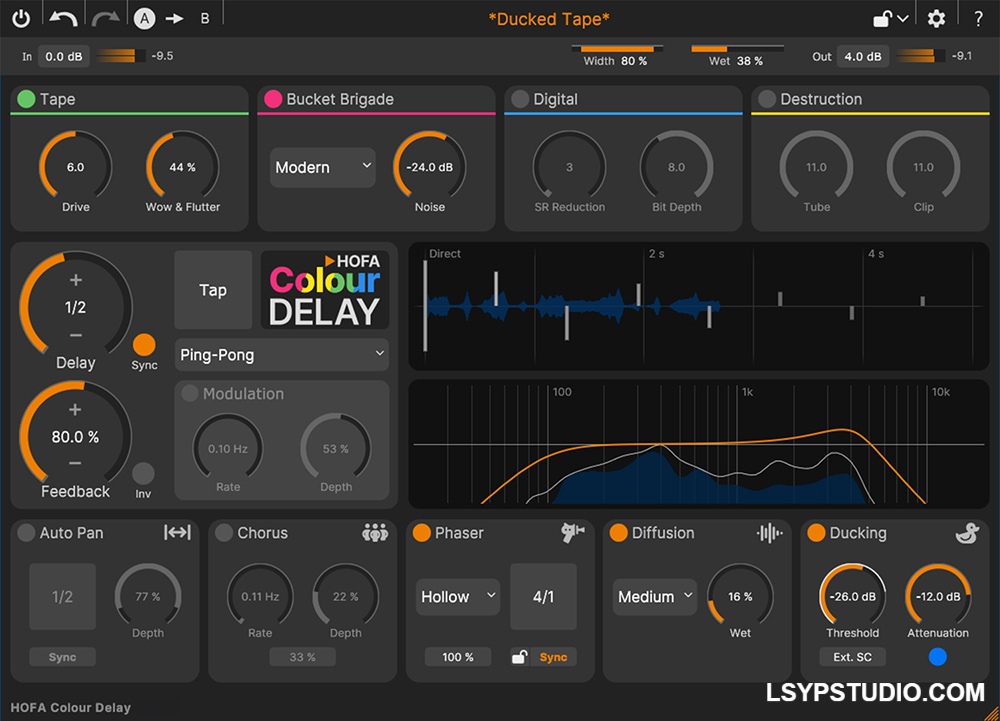
Task: Click the Bucket Brigade Noise knob
Action: (x=430, y=167)
